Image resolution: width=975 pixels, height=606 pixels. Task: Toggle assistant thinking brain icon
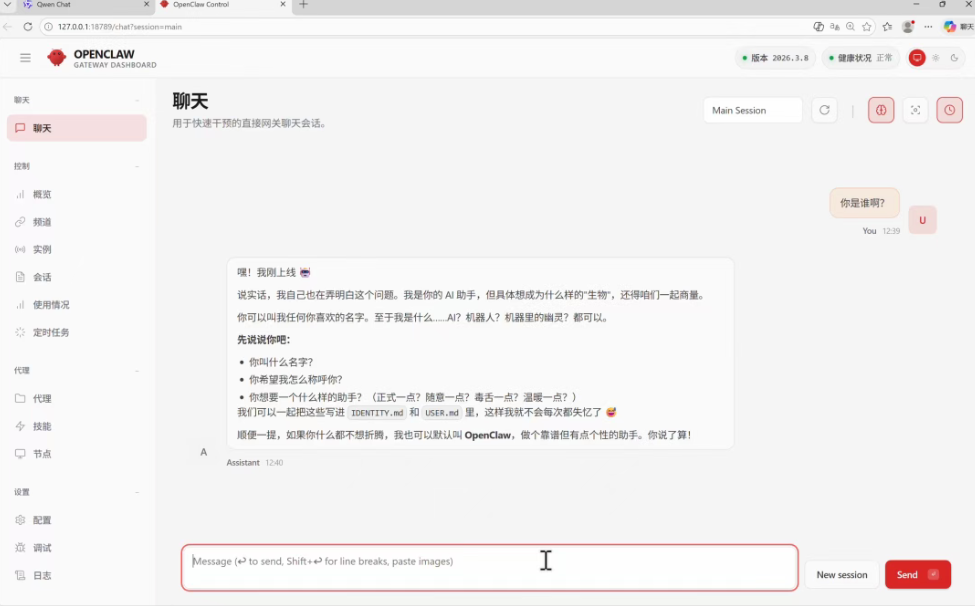point(881,110)
